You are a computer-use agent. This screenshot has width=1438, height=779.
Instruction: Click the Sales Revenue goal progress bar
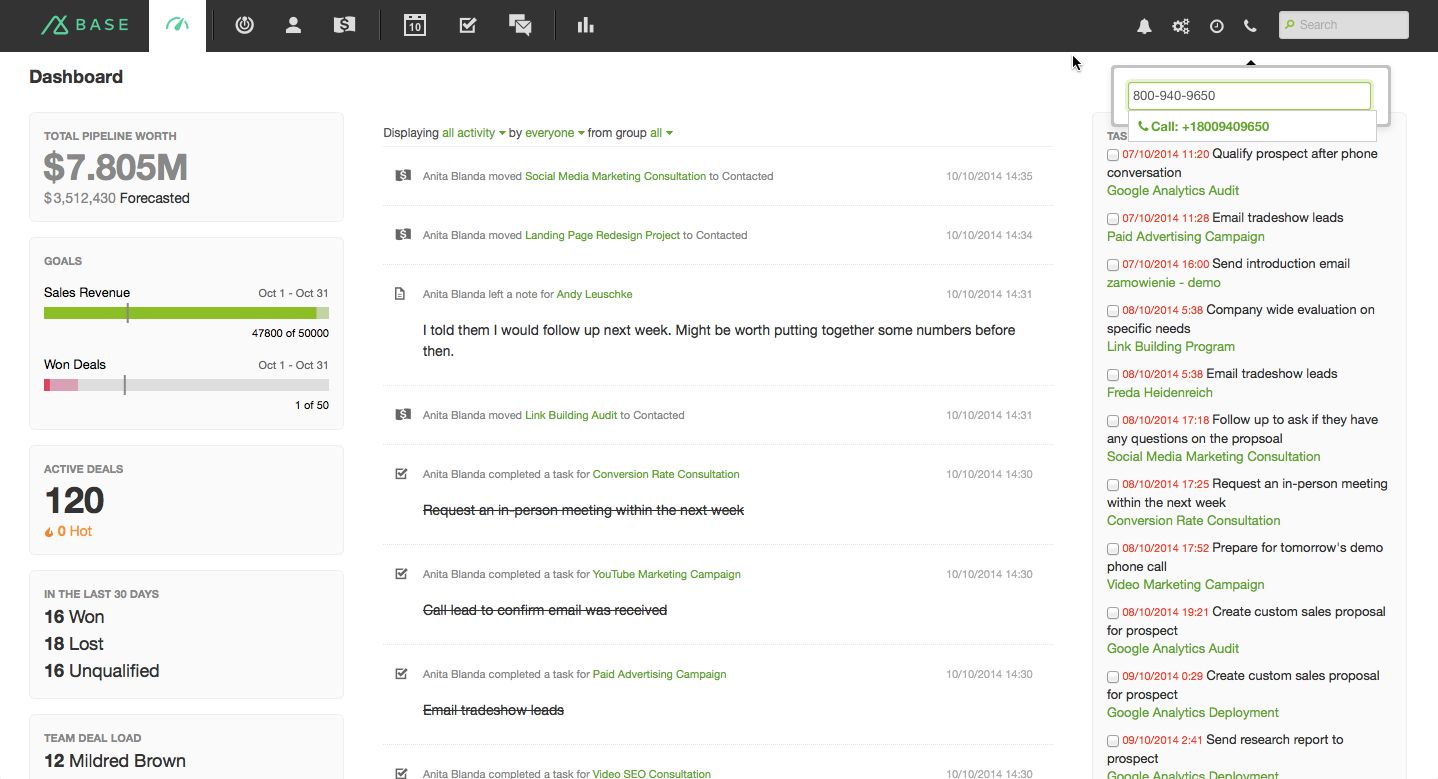[x=186, y=313]
